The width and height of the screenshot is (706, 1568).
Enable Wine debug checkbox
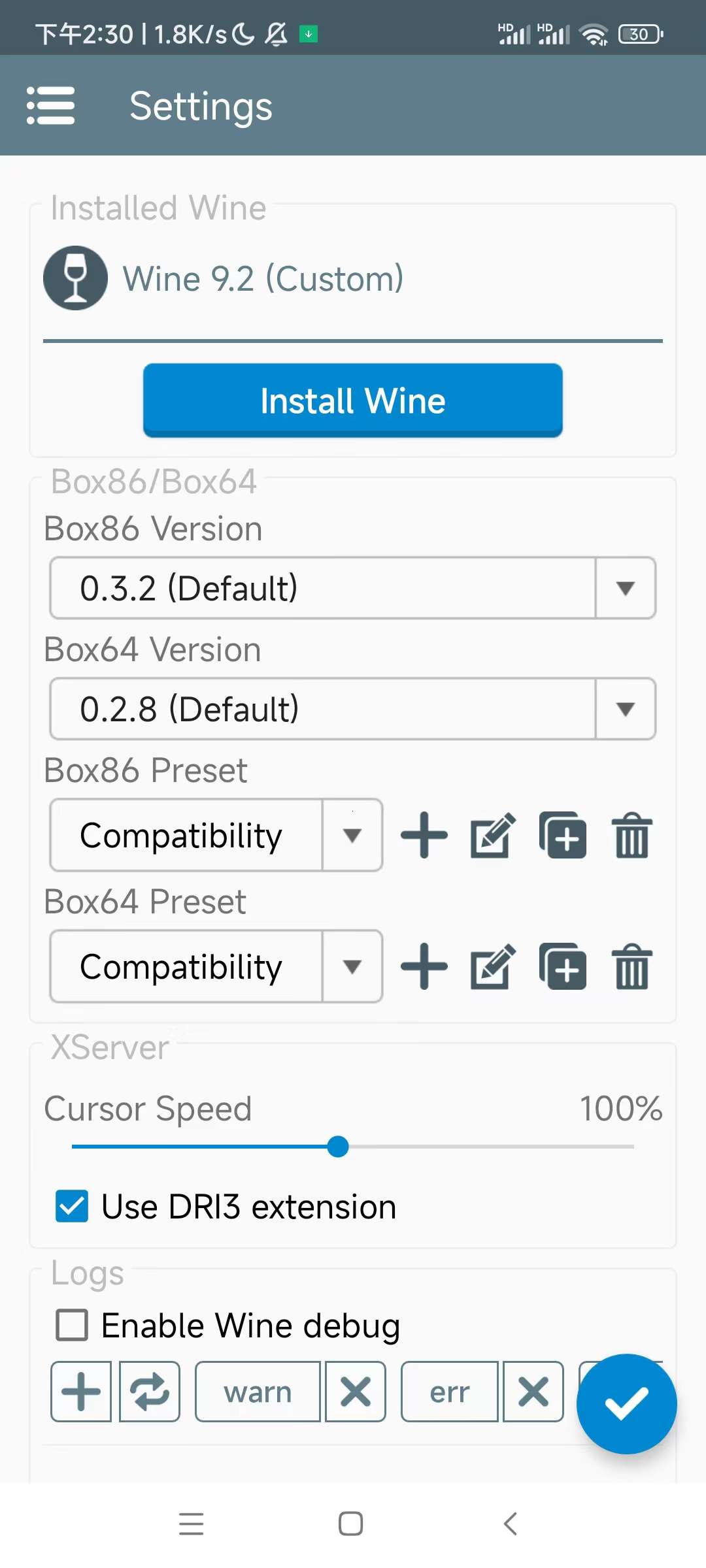pyautogui.click(x=72, y=1325)
